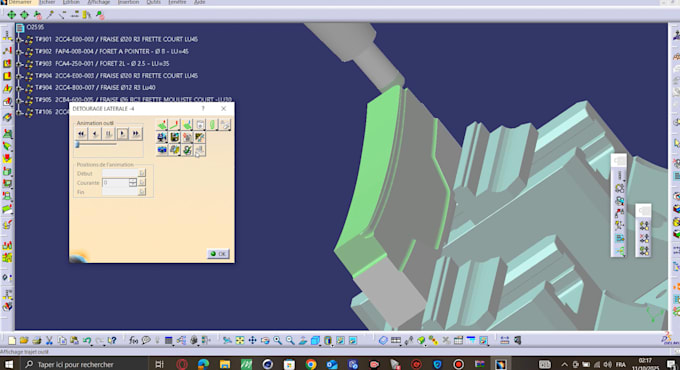Viewport: 680px width, 370px height.
Task: Click the Windows Start button
Action: pyautogui.click(x=9, y=364)
